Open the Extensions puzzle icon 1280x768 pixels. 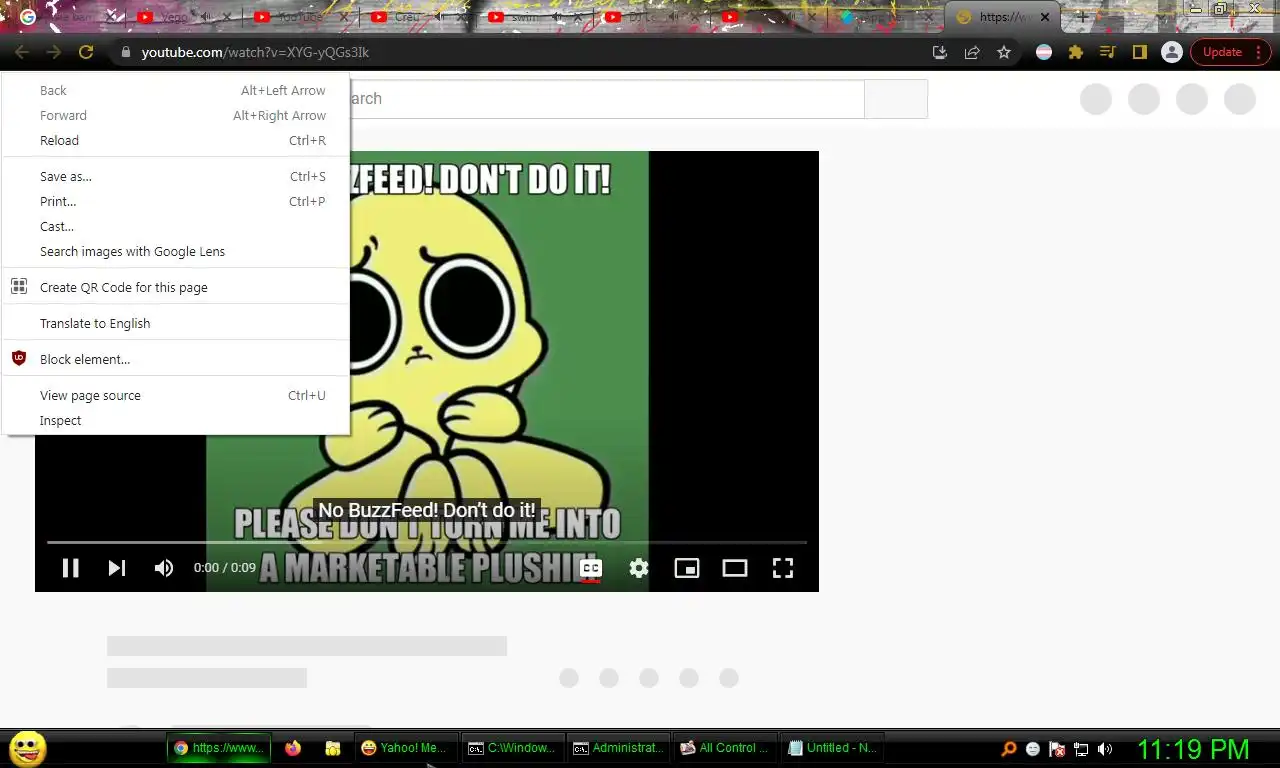1076,52
